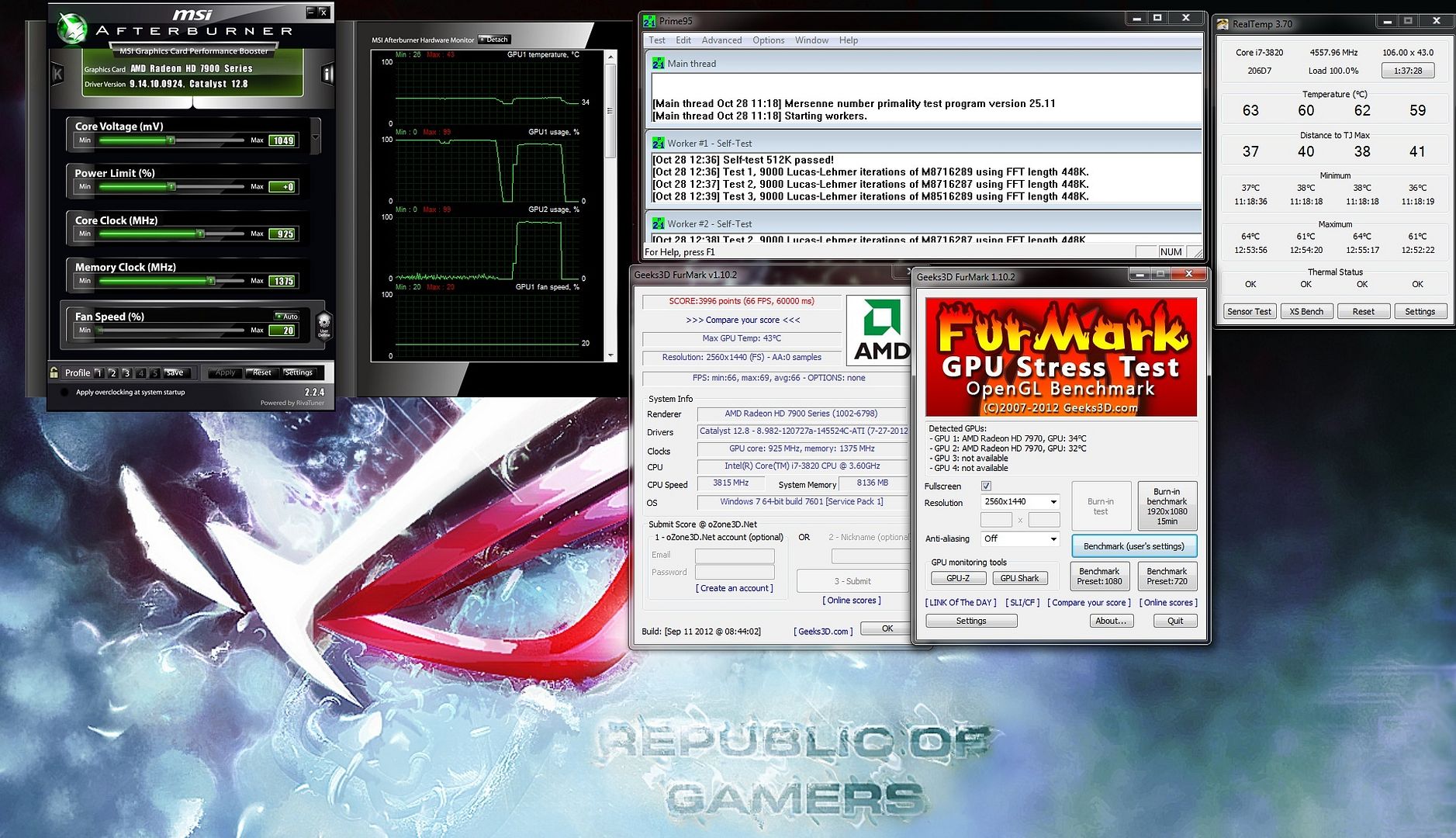Select Afterburner profile slot 2
Screen dimensions: 1456x838
tap(112, 373)
